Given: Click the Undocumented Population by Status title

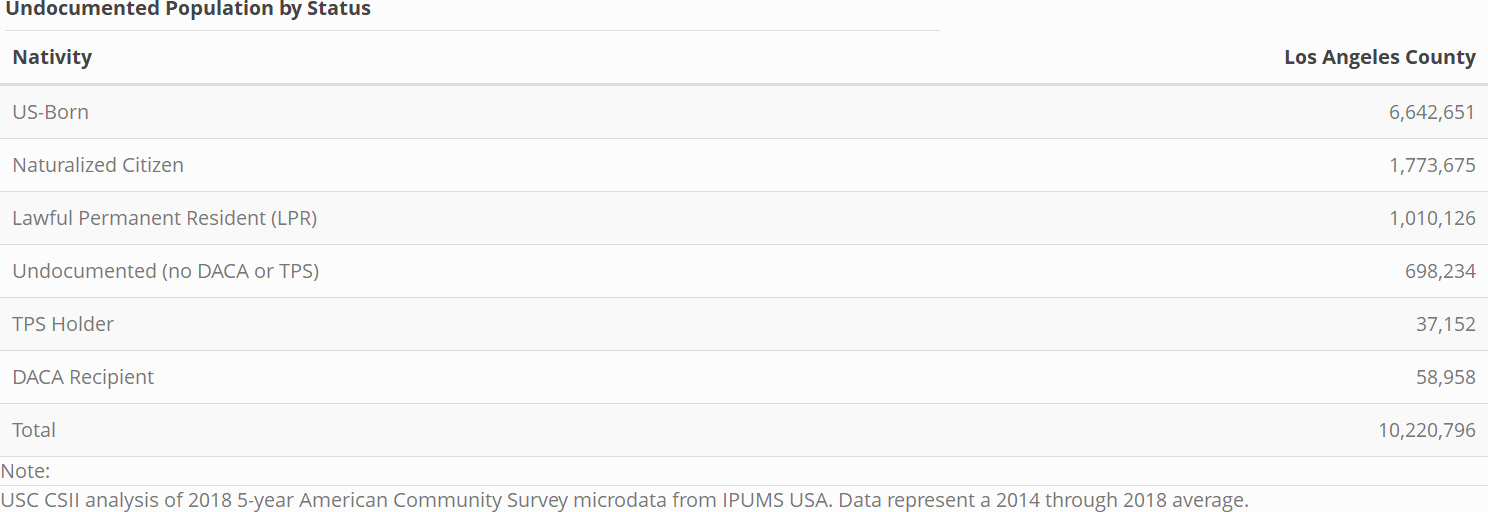Looking at the screenshot, I should [189, 10].
